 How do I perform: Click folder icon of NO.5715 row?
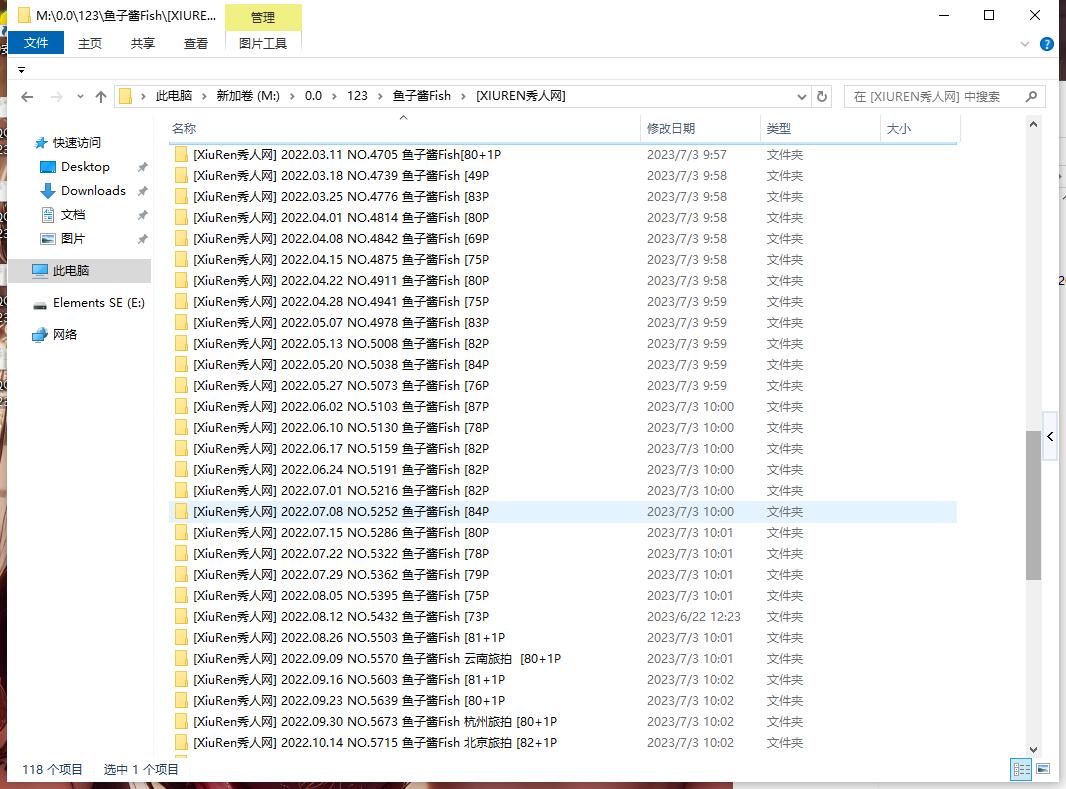click(181, 743)
